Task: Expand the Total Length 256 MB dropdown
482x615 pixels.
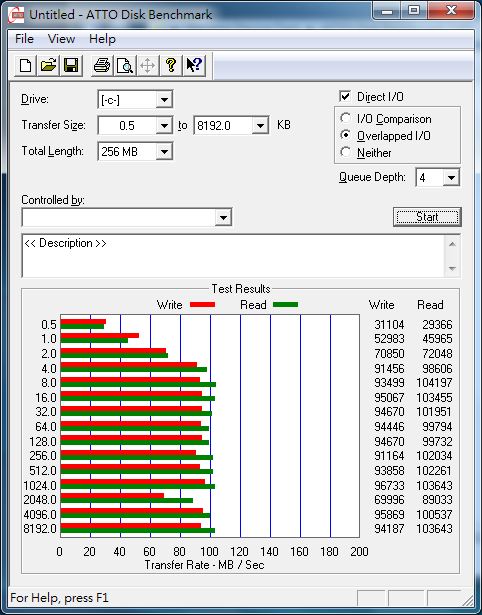Action: pos(164,151)
